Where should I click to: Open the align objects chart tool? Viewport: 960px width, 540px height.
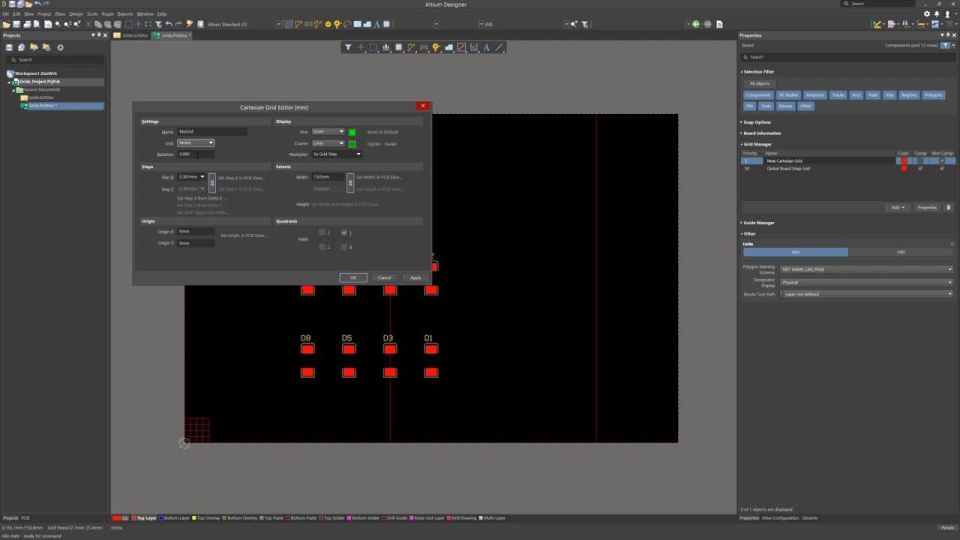pos(386,47)
